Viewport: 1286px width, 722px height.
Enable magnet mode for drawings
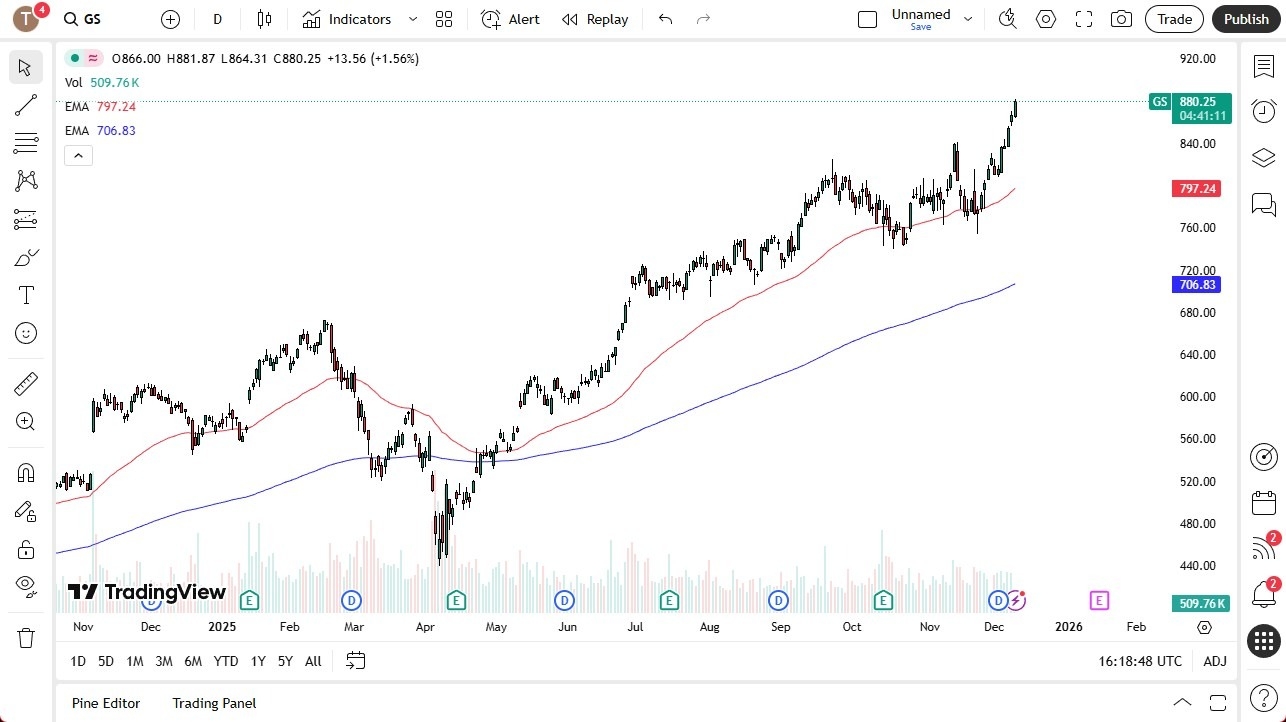26,472
